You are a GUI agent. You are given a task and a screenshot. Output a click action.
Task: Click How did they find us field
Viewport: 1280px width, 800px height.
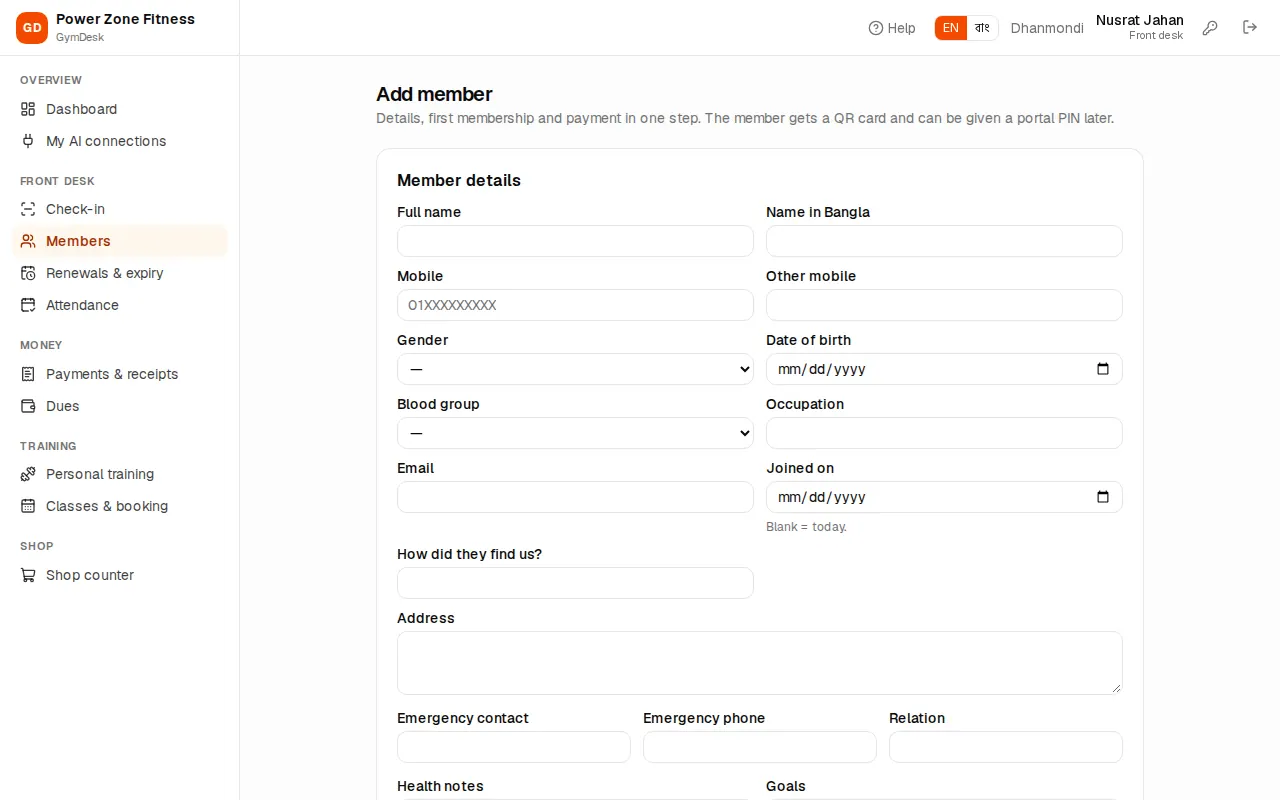[575, 583]
